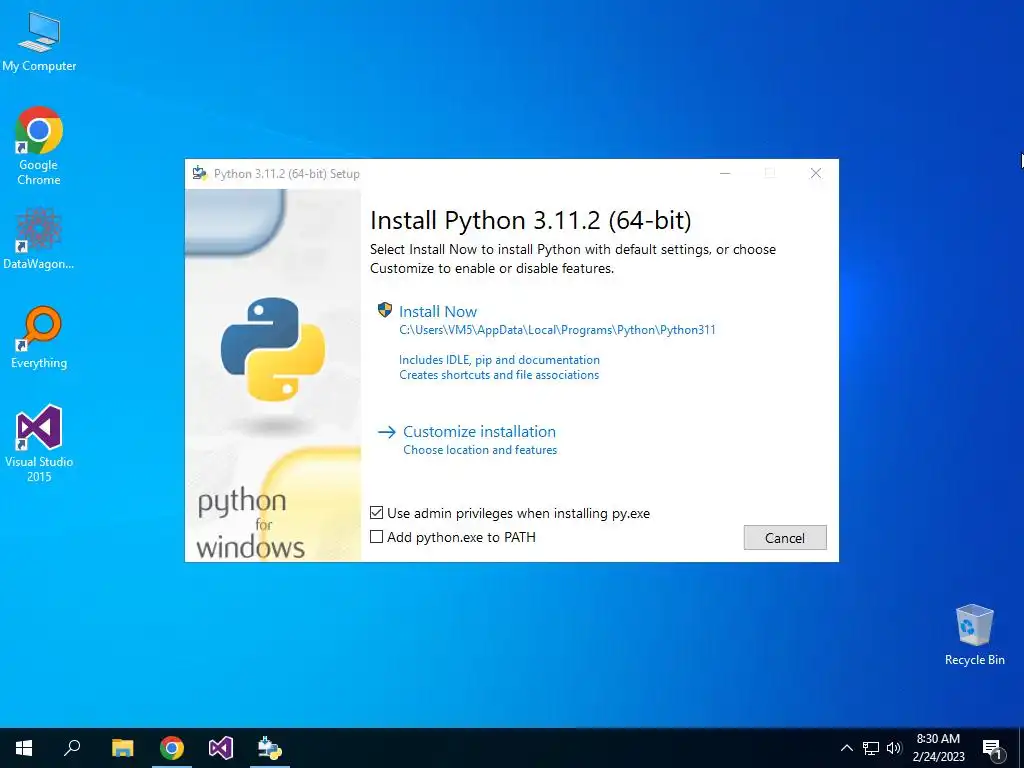Choose Customize installation option
The image size is (1024, 768).
[x=479, y=432]
